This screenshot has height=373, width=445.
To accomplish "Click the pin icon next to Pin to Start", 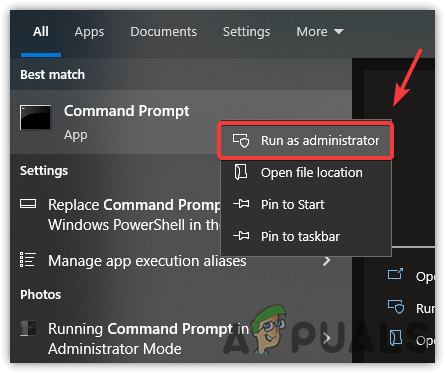I will pyautogui.click(x=241, y=204).
